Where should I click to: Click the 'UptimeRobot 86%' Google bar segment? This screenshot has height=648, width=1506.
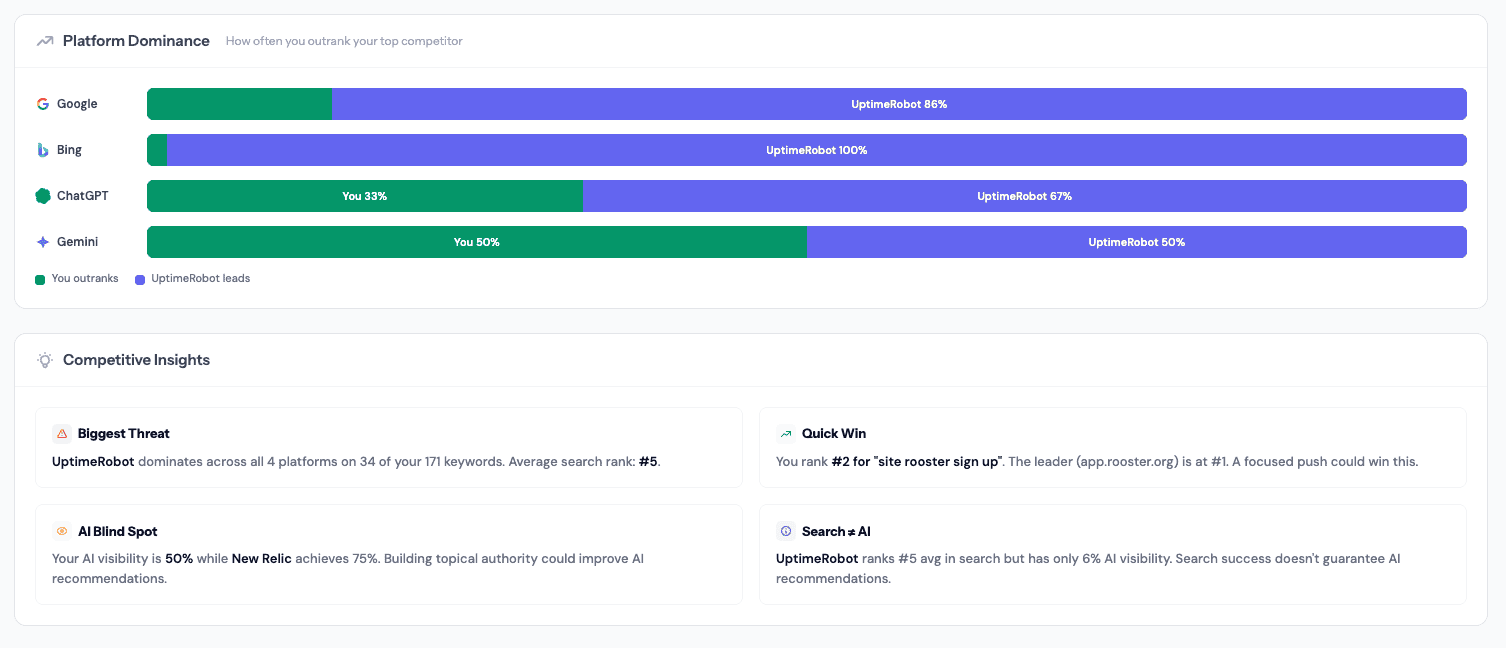pyautogui.click(x=899, y=104)
